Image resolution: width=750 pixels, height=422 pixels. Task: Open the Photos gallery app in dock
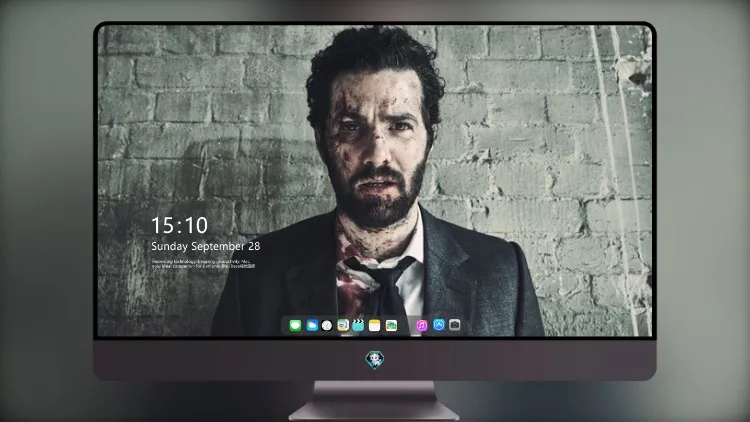pyautogui.click(x=391, y=326)
